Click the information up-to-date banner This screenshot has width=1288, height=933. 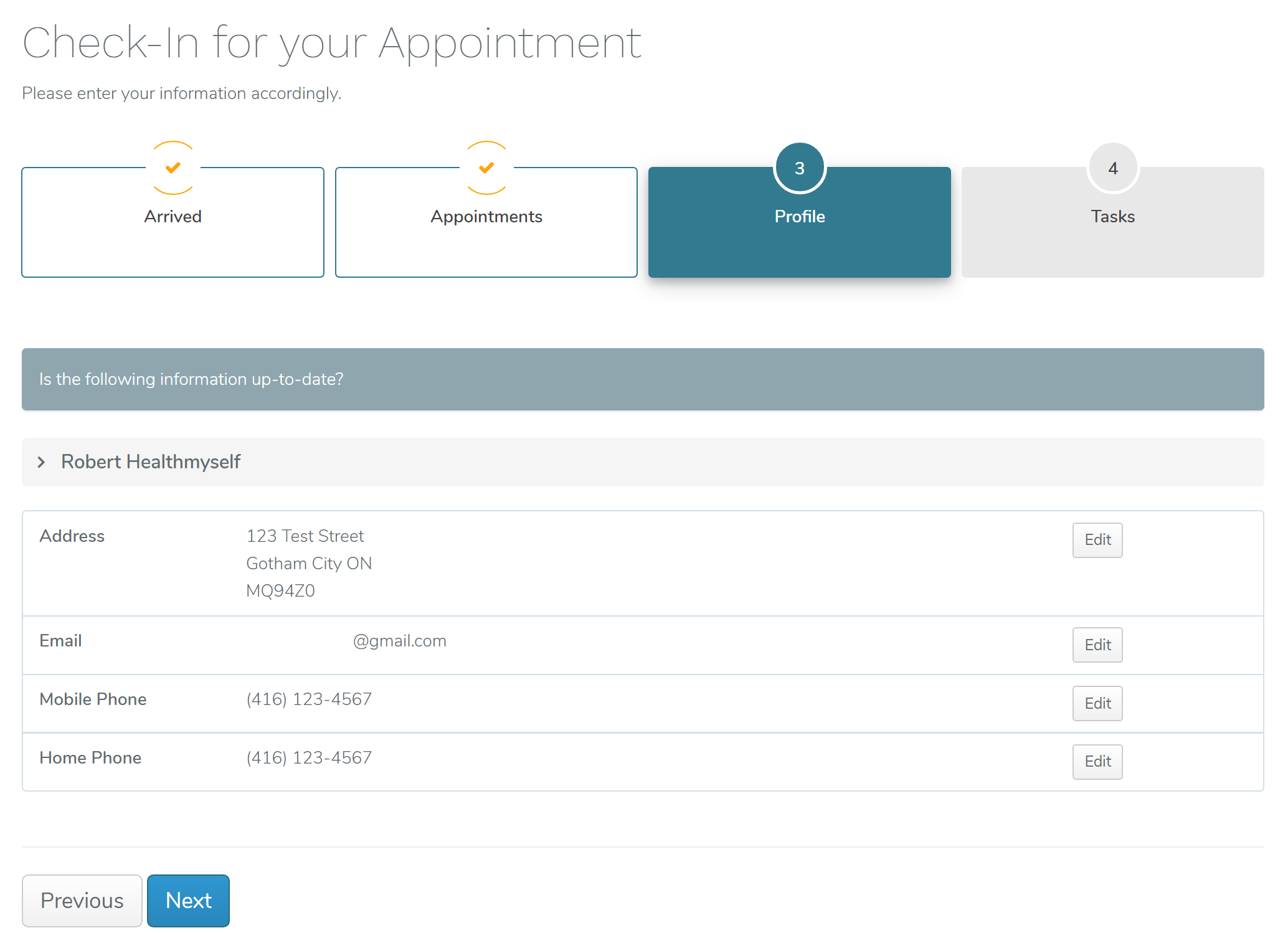(x=643, y=379)
